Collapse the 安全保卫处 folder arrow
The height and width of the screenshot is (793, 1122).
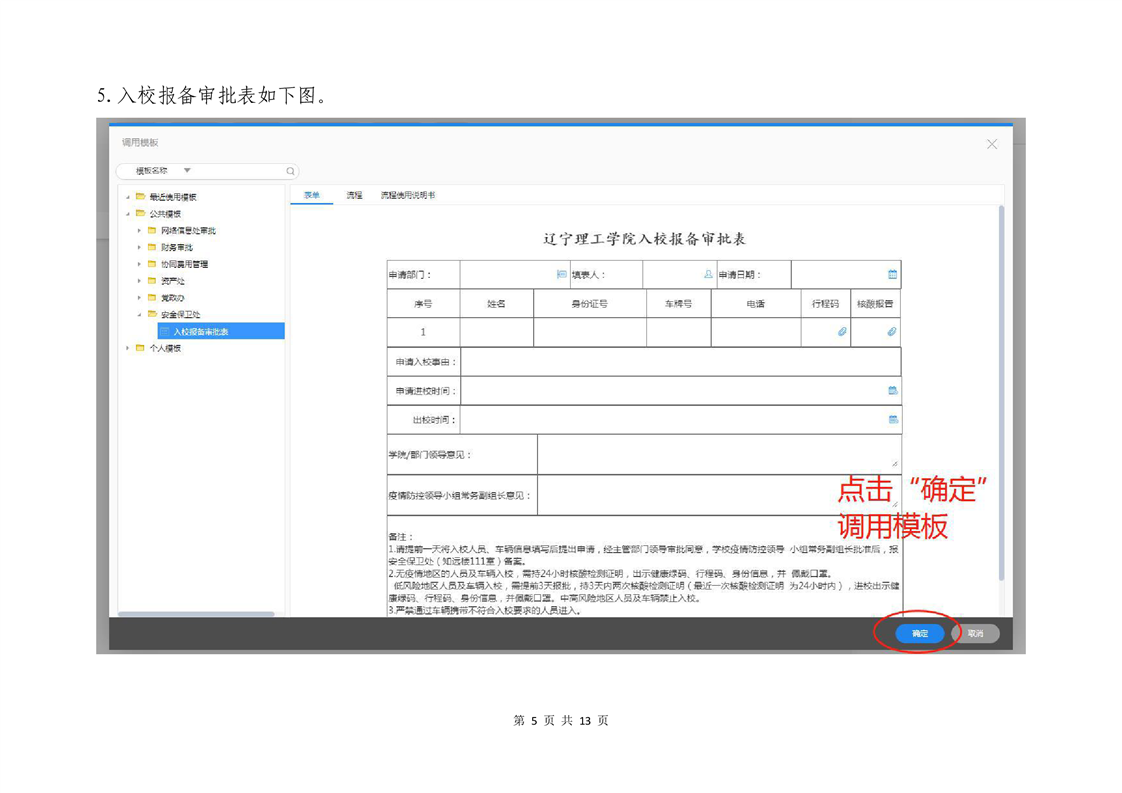tap(140, 314)
